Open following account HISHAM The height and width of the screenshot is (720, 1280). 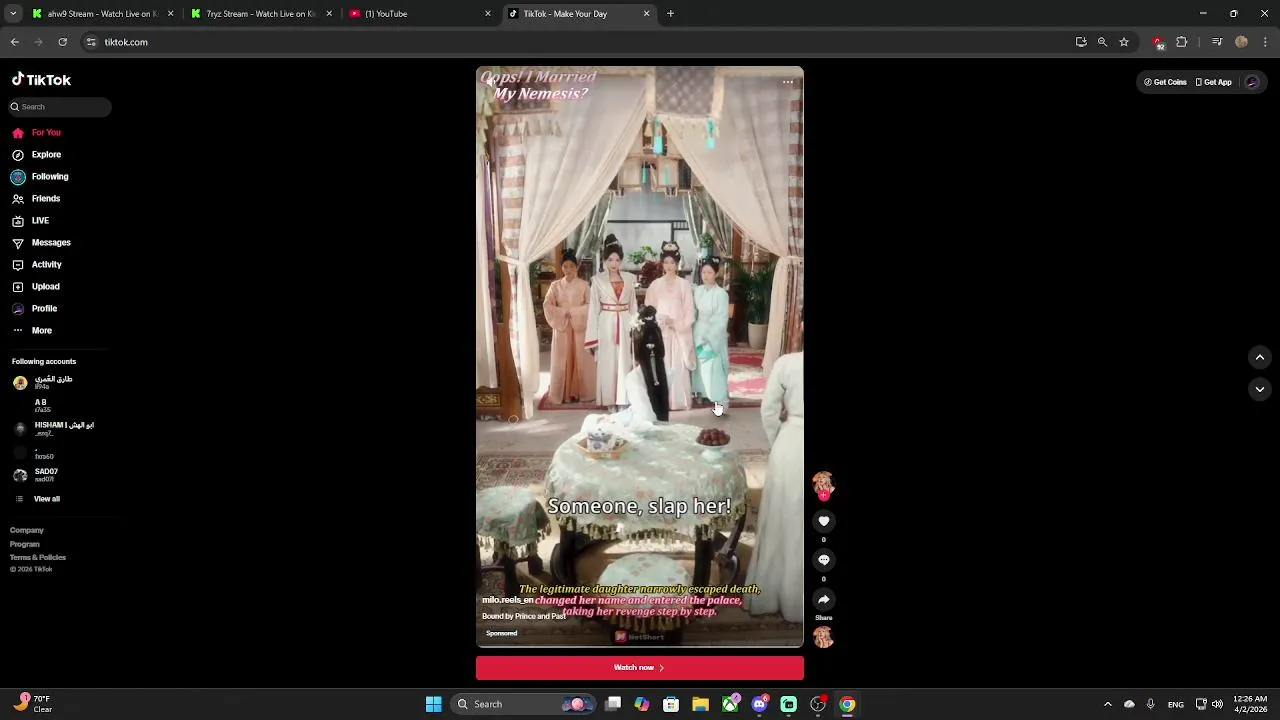click(54, 428)
